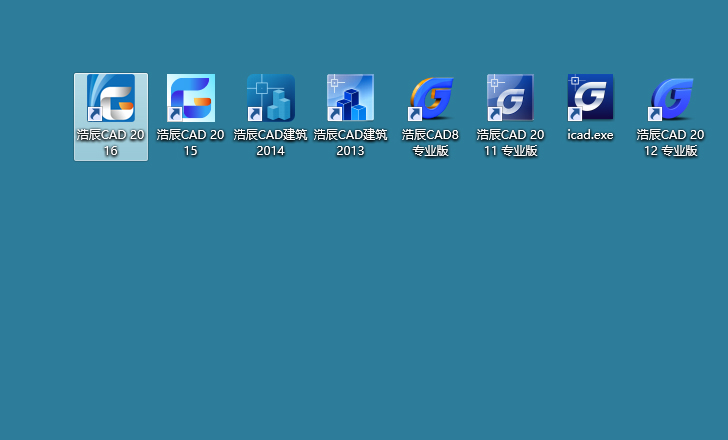This screenshot has height=440, width=728.
Task: Click the label text "浩辰CAD 20 15"
Action: click(x=190, y=142)
